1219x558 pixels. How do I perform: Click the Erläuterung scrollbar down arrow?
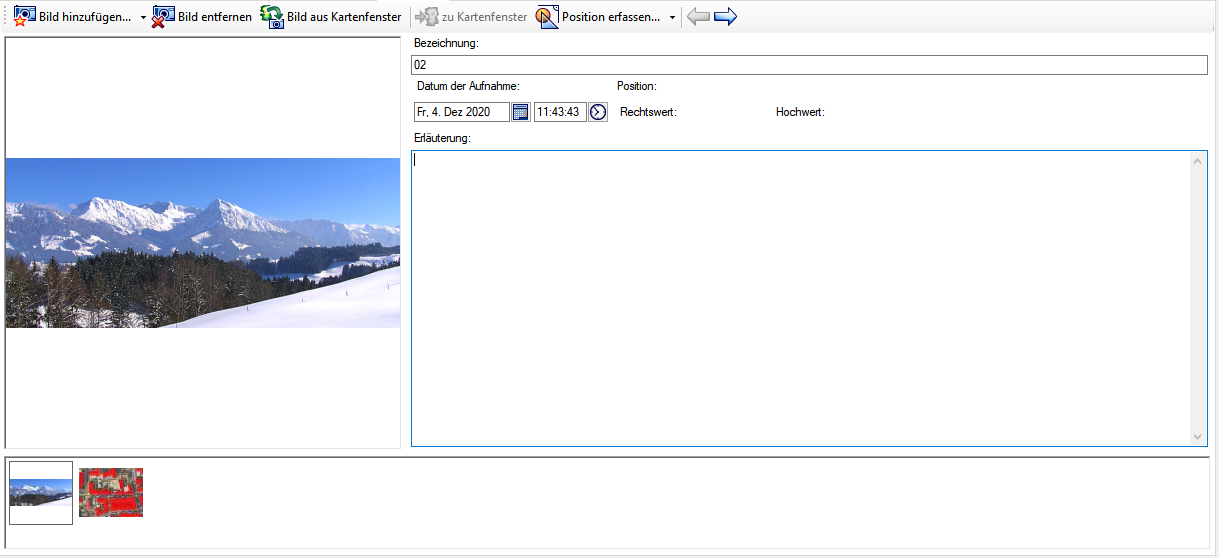1199,437
